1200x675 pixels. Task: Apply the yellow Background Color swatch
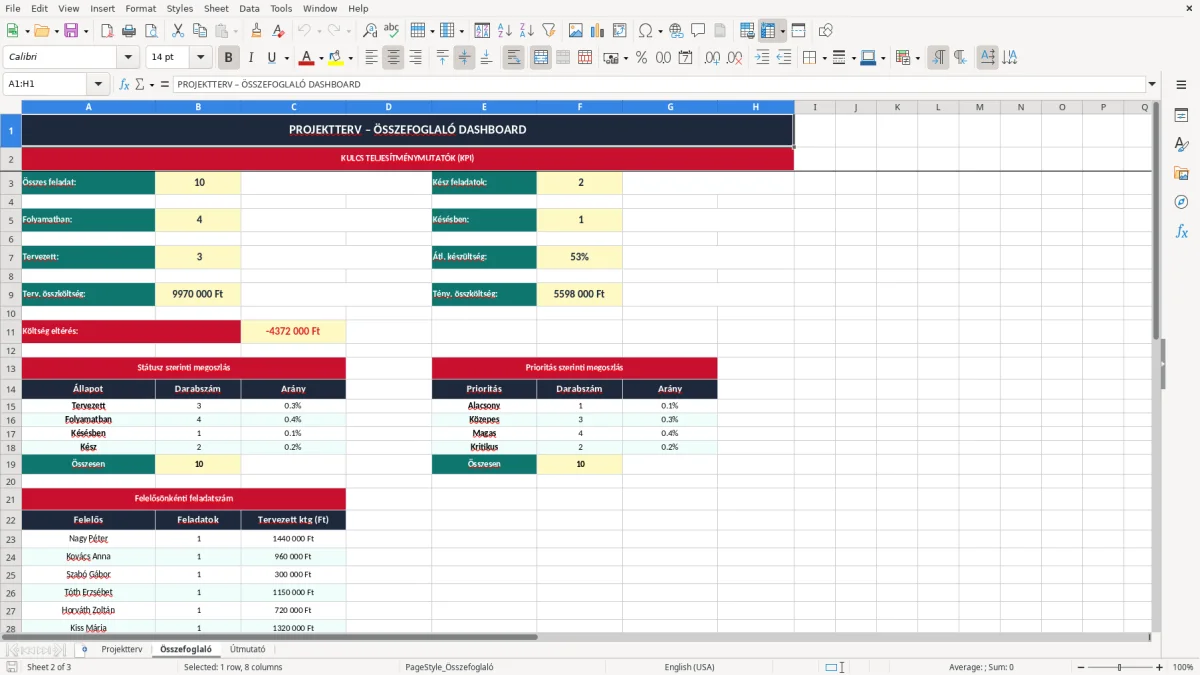[x=336, y=58]
